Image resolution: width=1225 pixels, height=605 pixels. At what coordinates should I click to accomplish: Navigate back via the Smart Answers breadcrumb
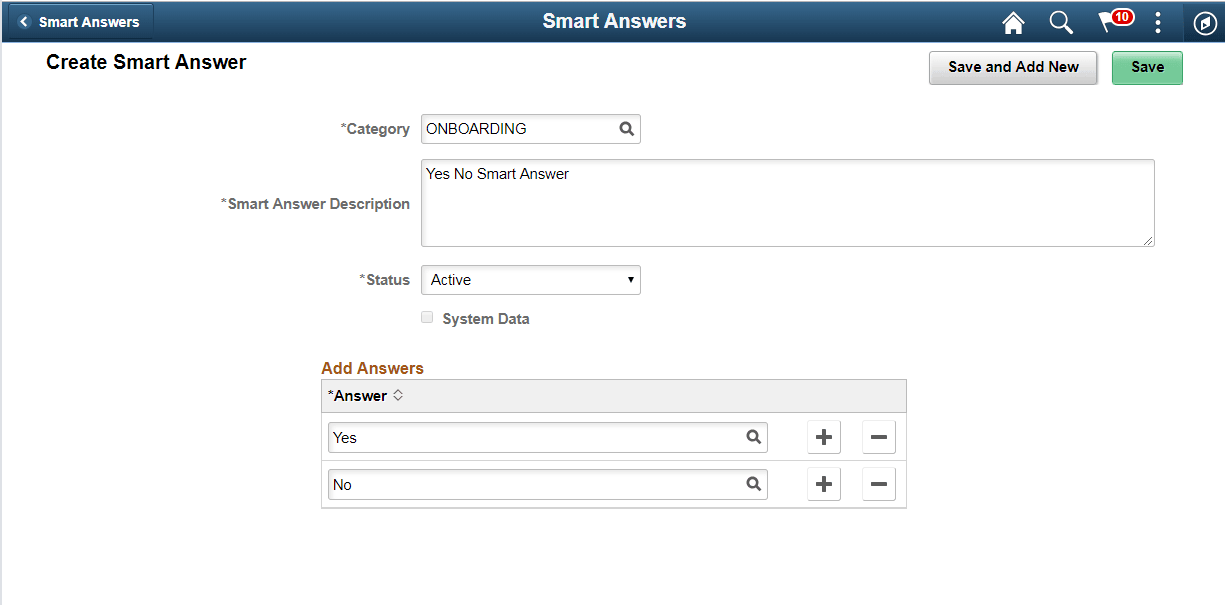(88, 20)
